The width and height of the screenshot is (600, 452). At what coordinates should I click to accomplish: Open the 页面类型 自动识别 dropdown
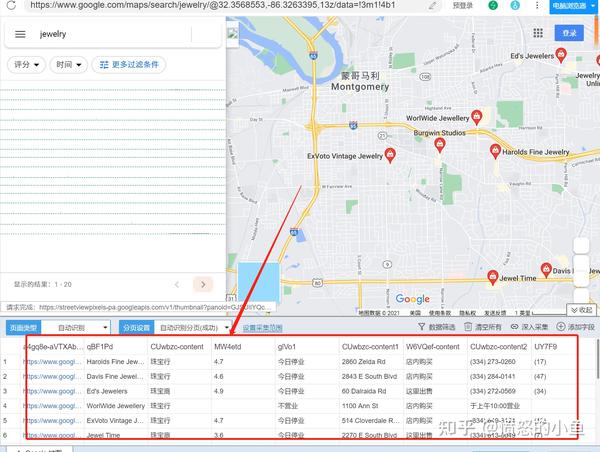76,328
